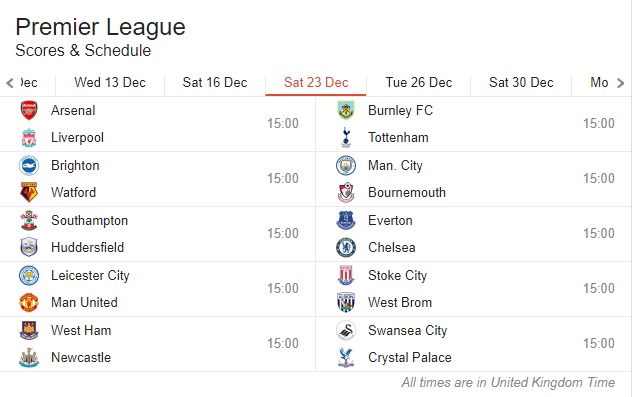Show later dates with right arrow
The image size is (635, 397).
pos(620,83)
